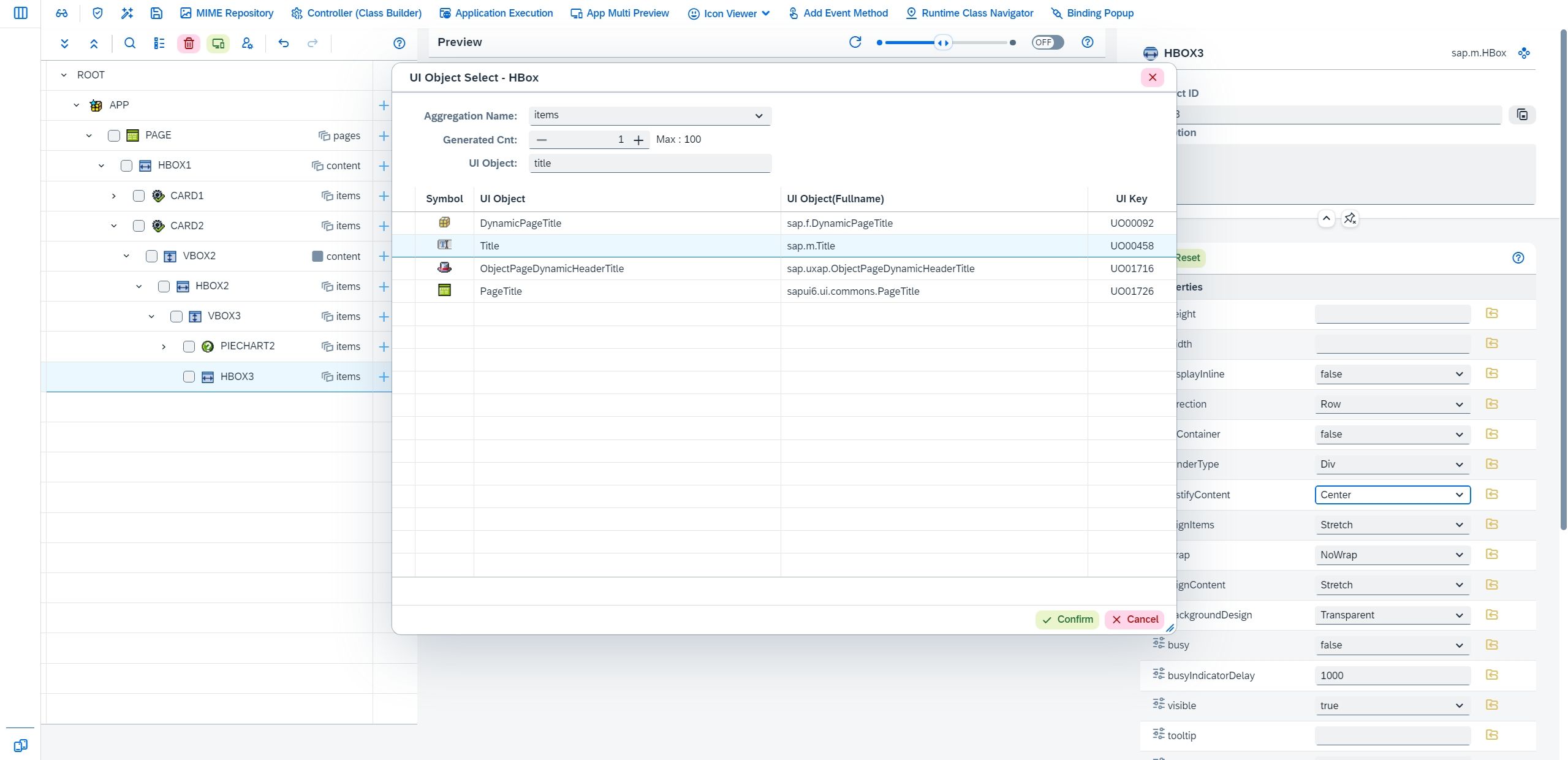This screenshot has height=760, width=1568.
Task: Collapse the ROOT tree node
Action: coord(64,75)
